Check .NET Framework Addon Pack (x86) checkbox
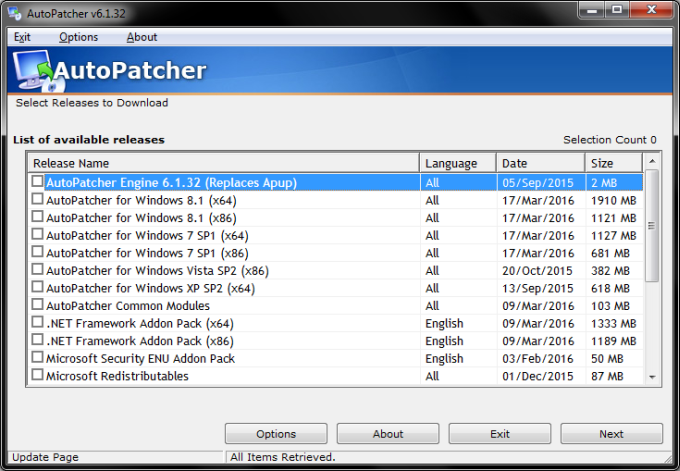 tap(38, 340)
